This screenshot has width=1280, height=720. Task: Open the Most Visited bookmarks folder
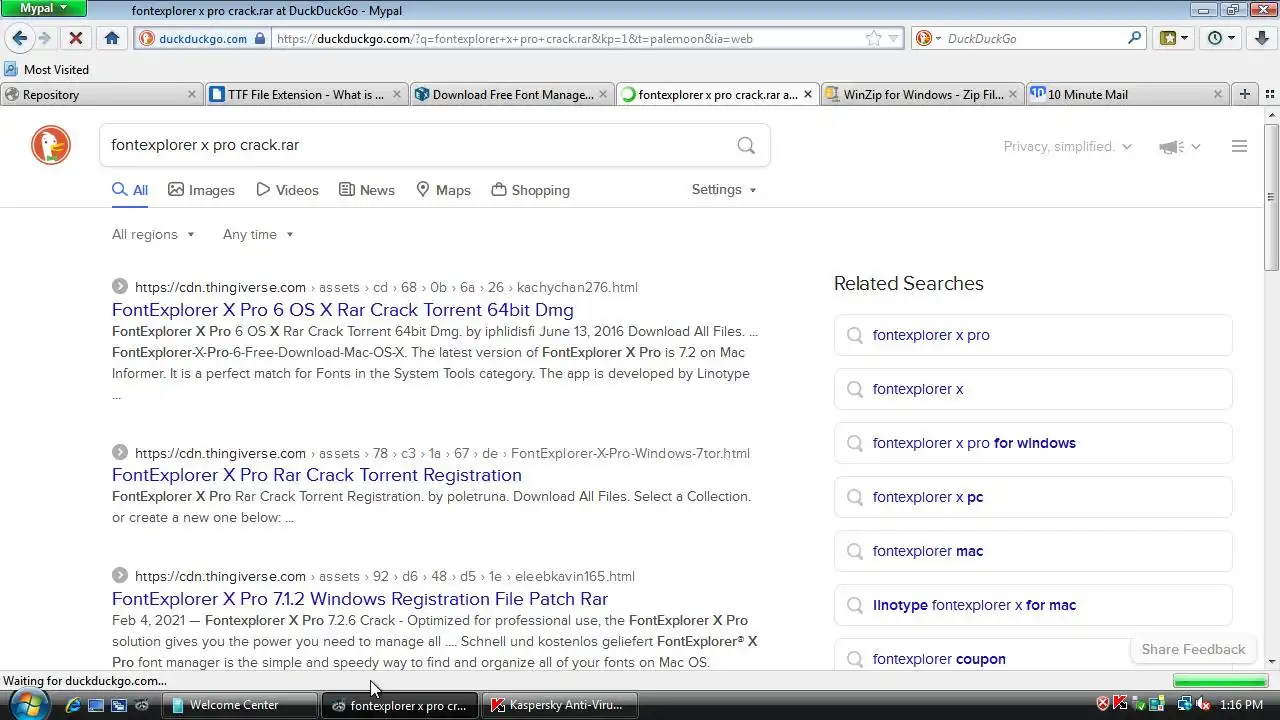(46, 69)
